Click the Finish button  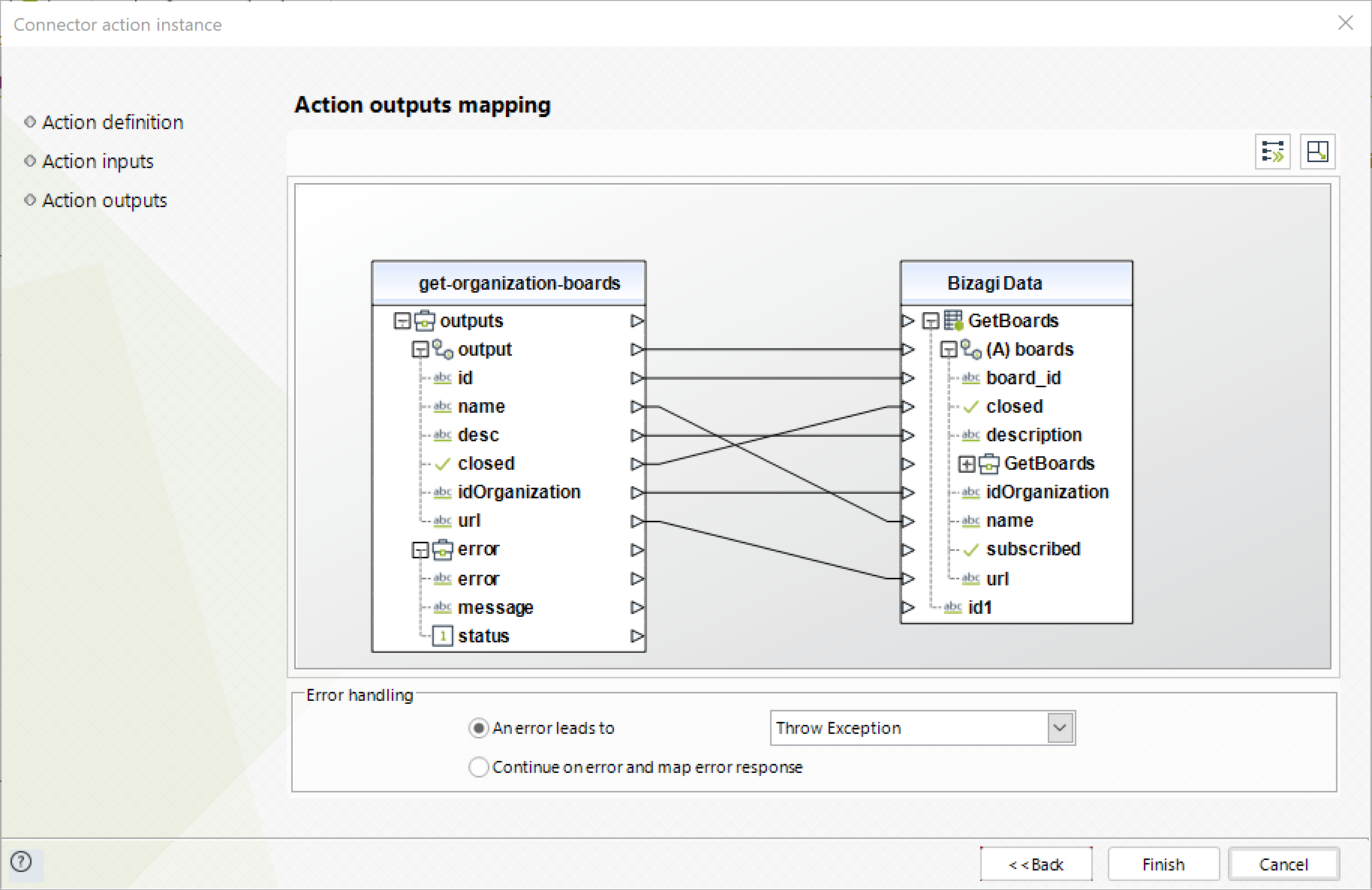point(1163,864)
